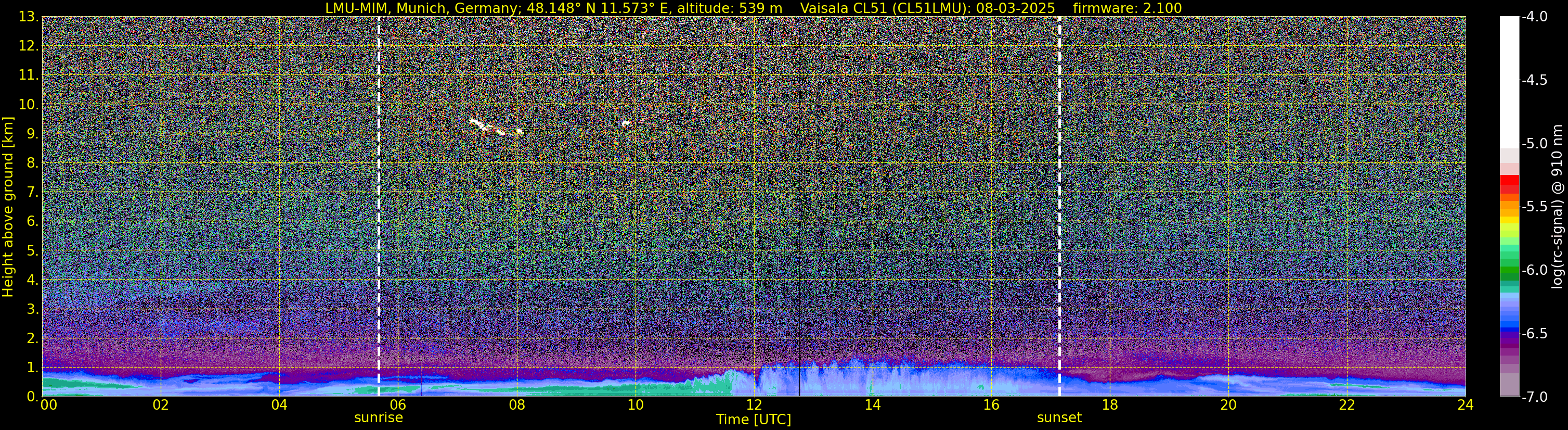Click the '-5.5' colorbar tick label
This screenshot has height=430, width=1568.
(x=1534, y=207)
